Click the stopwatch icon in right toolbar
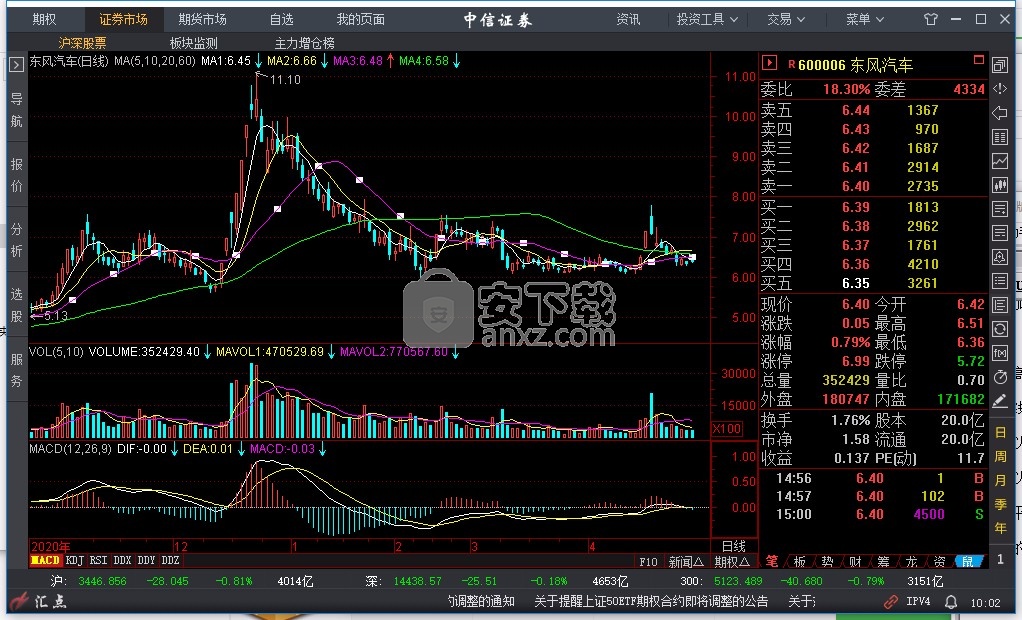This screenshot has height=620, width=1022. (1000, 377)
